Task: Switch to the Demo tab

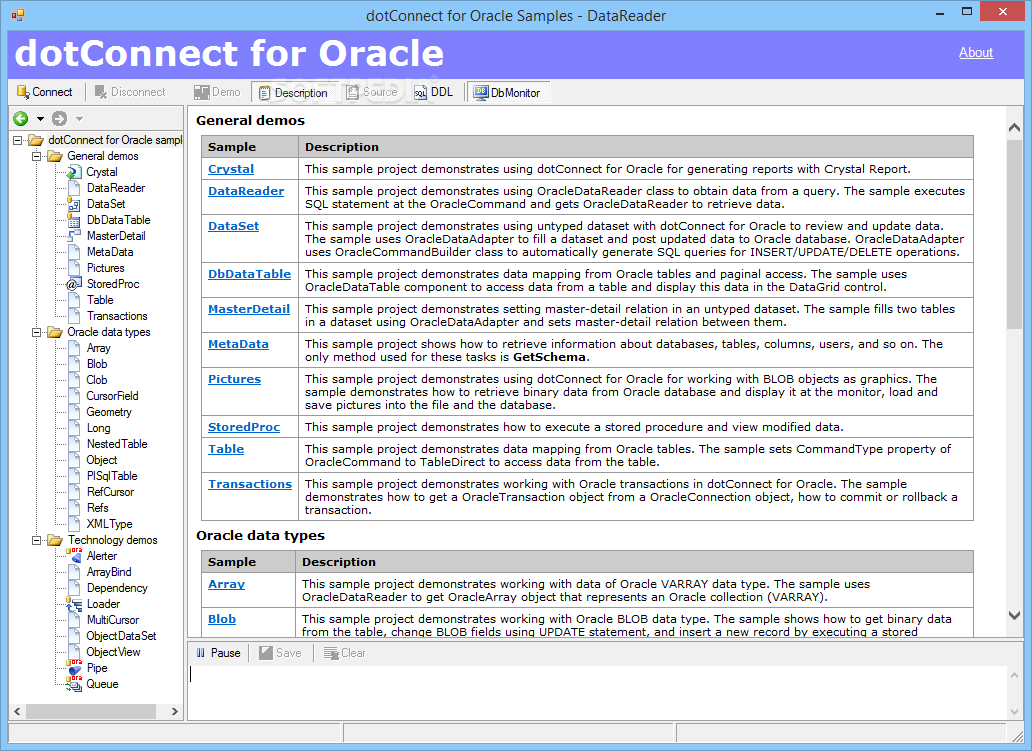Action: click(x=218, y=92)
